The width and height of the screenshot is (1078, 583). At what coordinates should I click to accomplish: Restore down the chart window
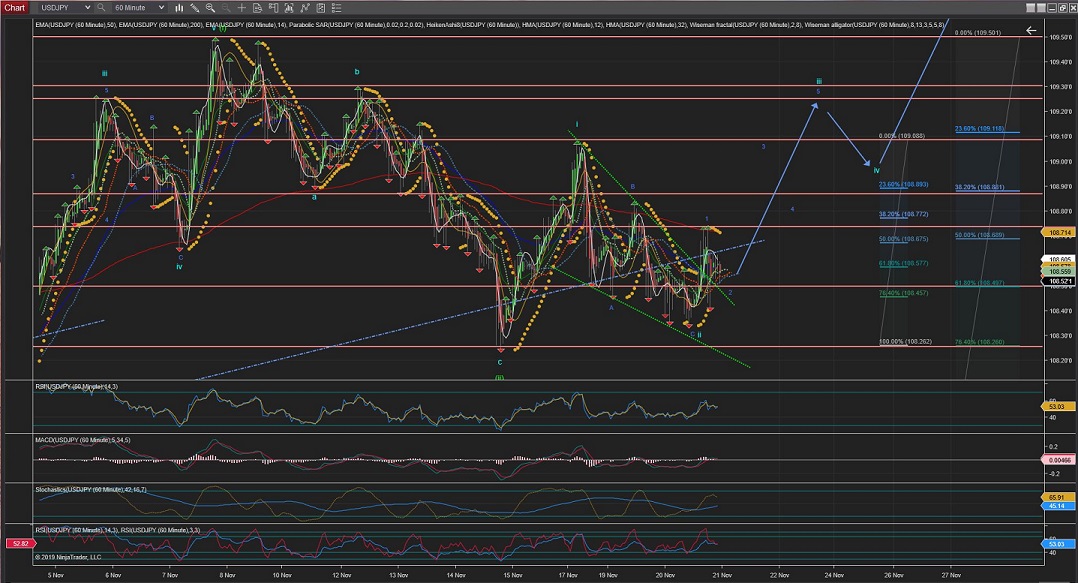point(1062,8)
